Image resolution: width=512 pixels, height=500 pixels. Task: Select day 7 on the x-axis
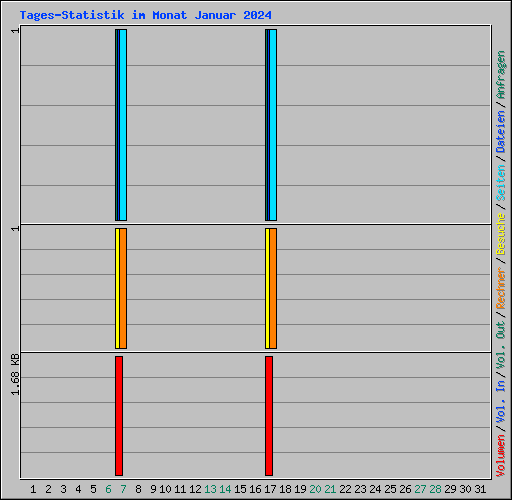[x=123, y=489]
